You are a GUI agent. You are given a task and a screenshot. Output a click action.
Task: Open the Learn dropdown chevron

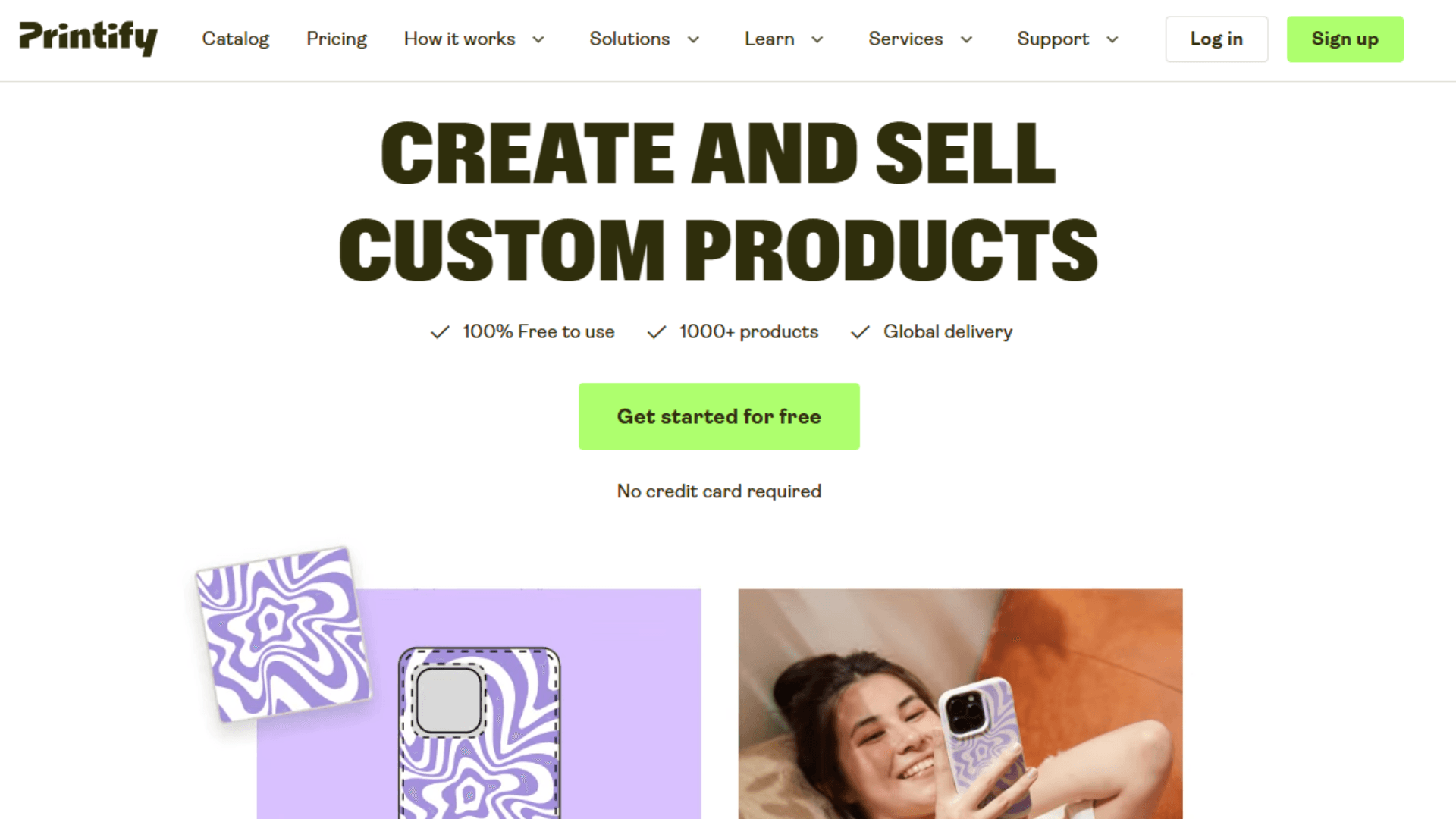817,39
